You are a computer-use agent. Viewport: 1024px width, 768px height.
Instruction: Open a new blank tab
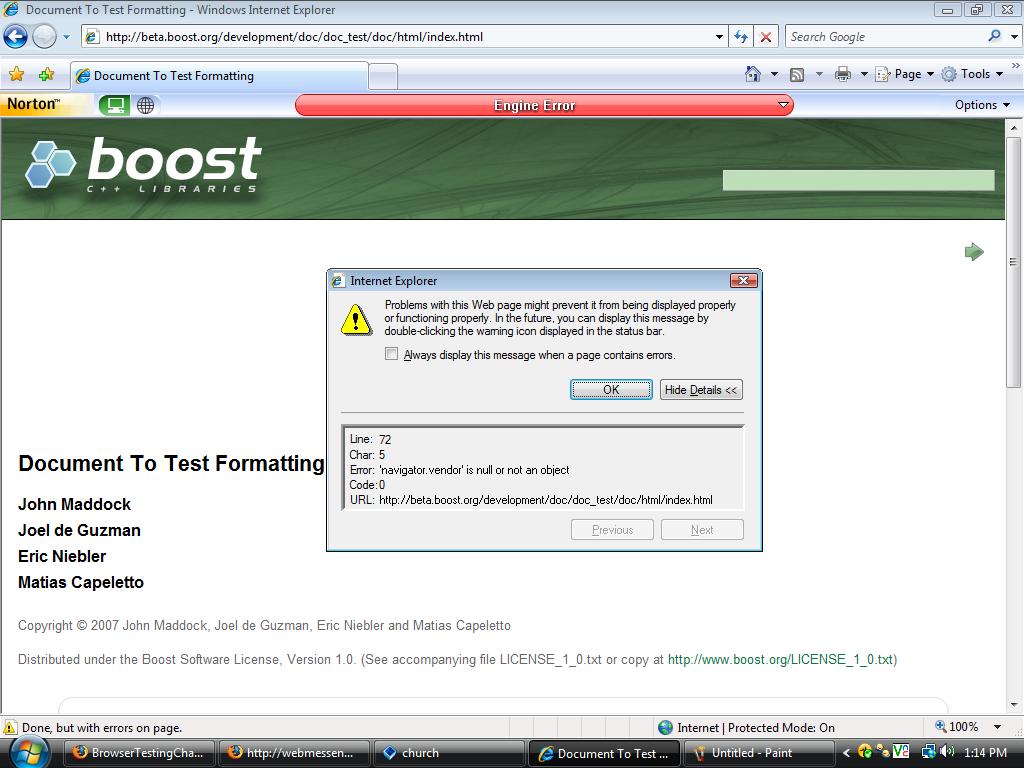pos(383,76)
